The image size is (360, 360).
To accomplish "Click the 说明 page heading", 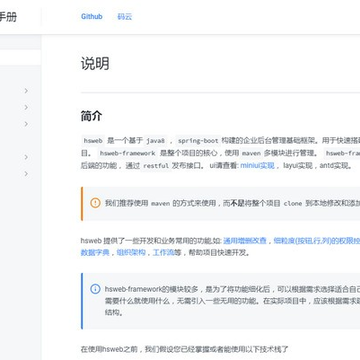I will 95,63.
